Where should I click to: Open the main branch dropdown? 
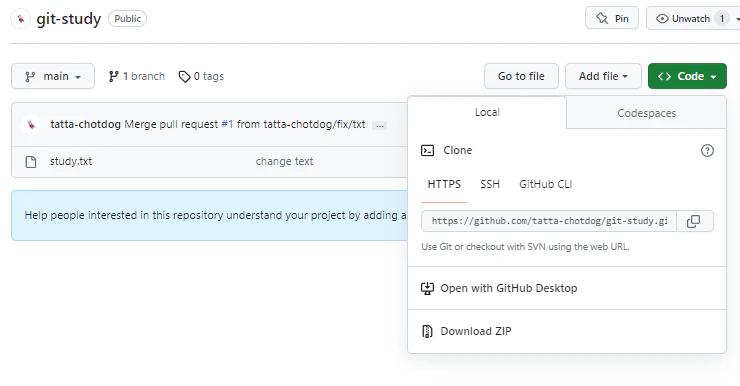53,76
